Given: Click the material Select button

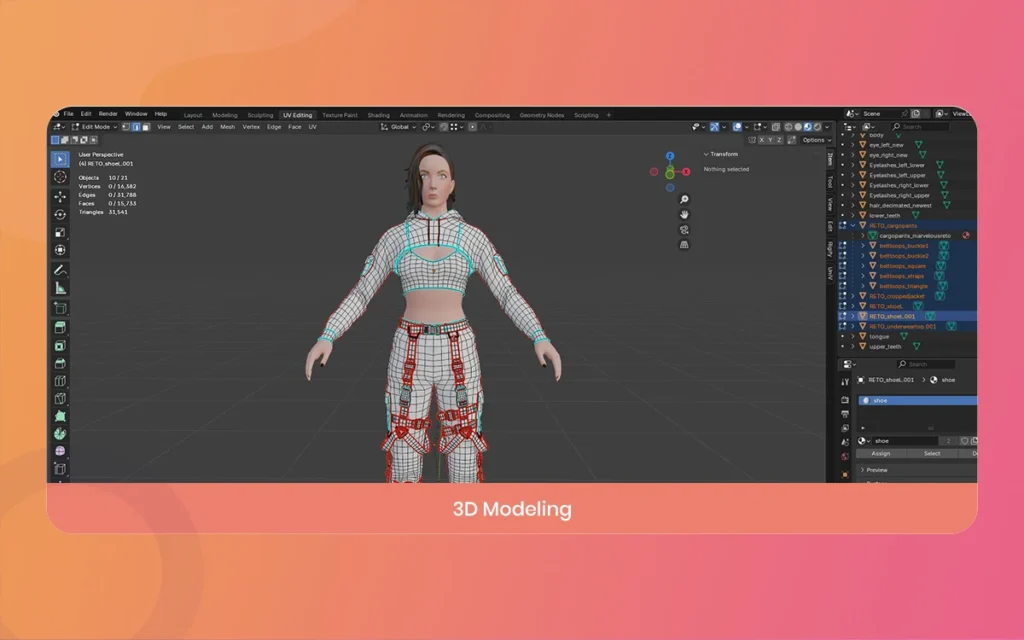Looking at the screenshot, I should [932, 453].
